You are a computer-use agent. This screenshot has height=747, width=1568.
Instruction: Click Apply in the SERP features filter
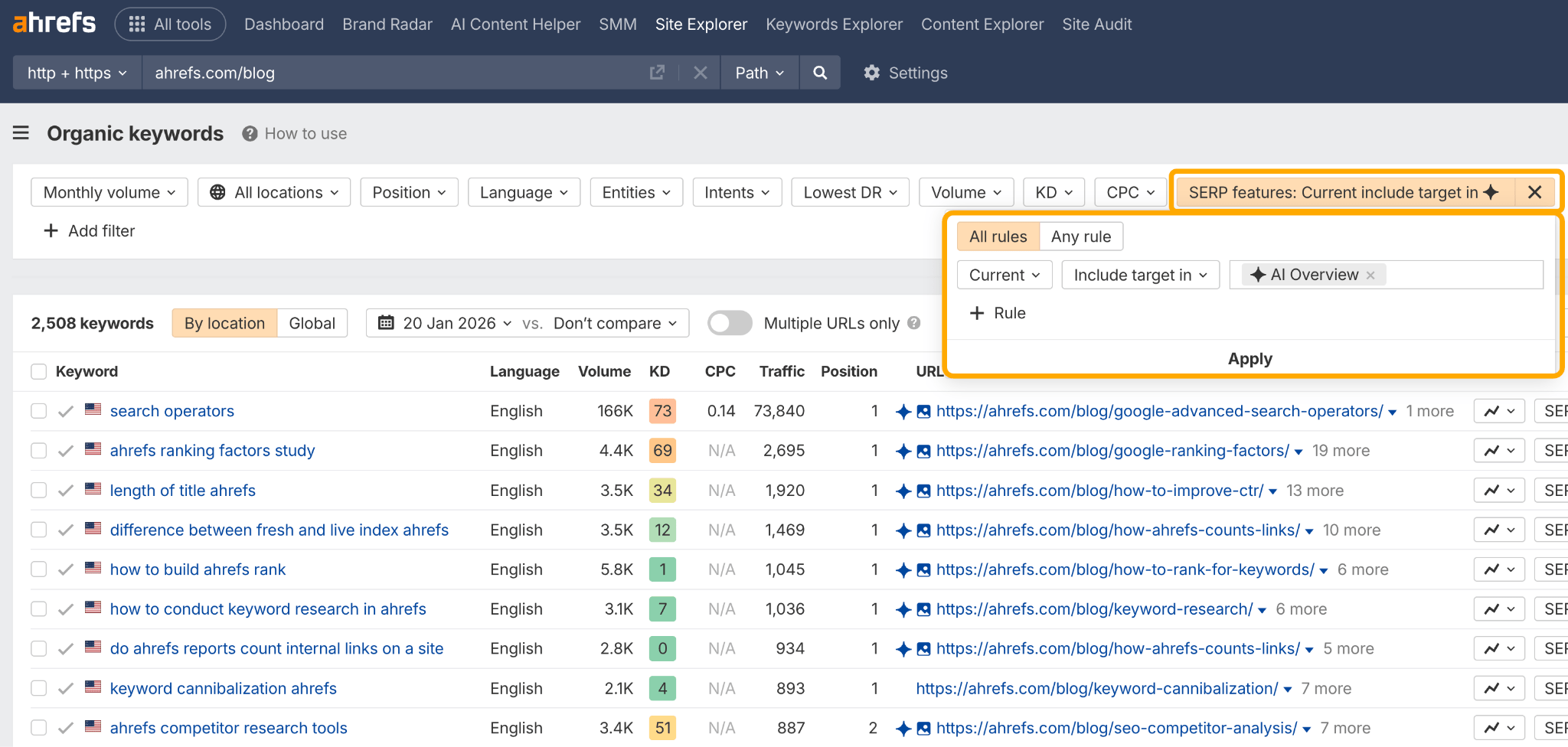click(1249, 358)
